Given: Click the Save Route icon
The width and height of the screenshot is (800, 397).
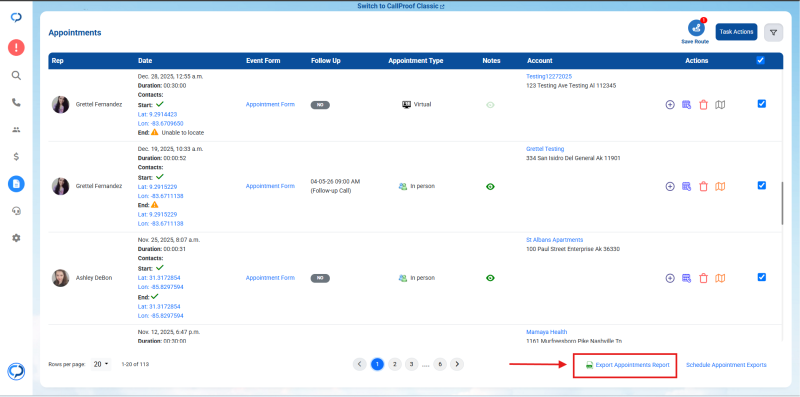Looking at the screenshot, I should [x=695, y=29].
